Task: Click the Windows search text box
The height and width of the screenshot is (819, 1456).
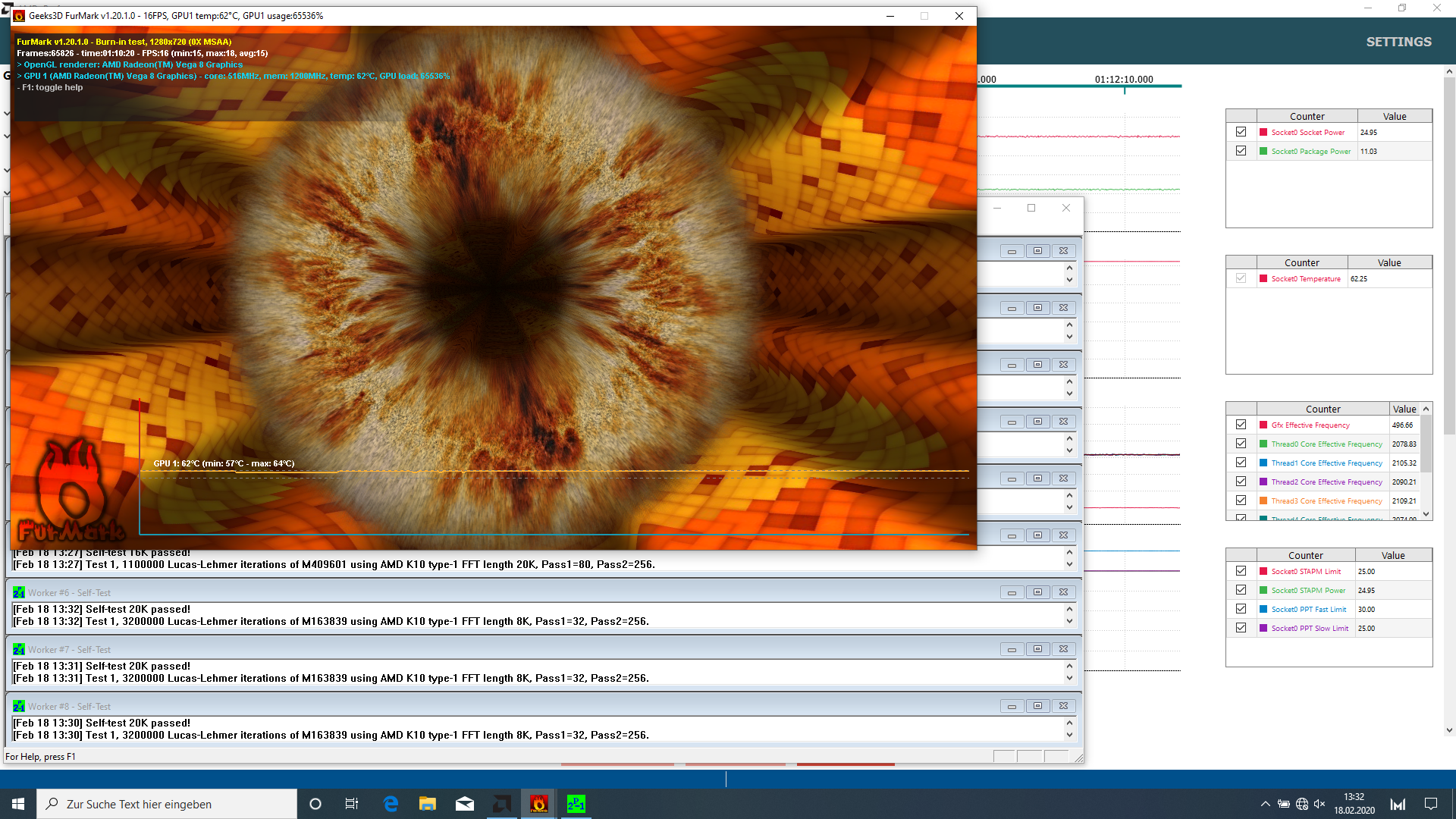Action: point(174,804)
